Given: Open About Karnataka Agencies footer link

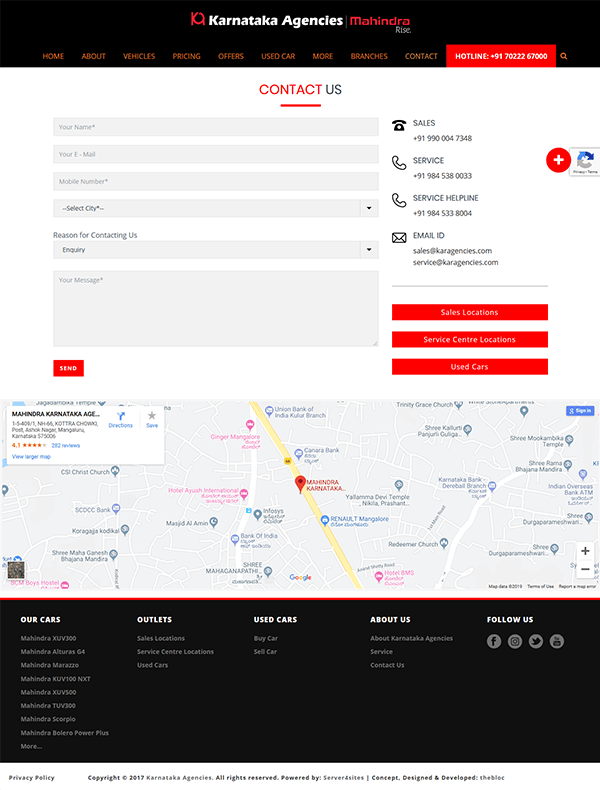Looking at the screenshot, I should point(412,638).
